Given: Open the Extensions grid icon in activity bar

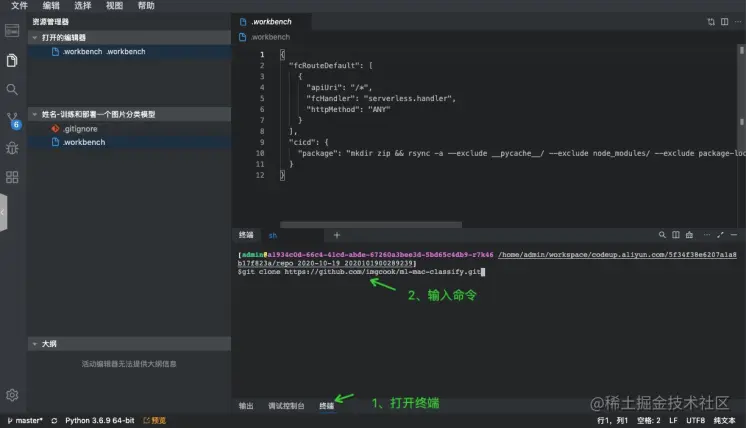Looking at the screenshot, I should tap(12, 177).
